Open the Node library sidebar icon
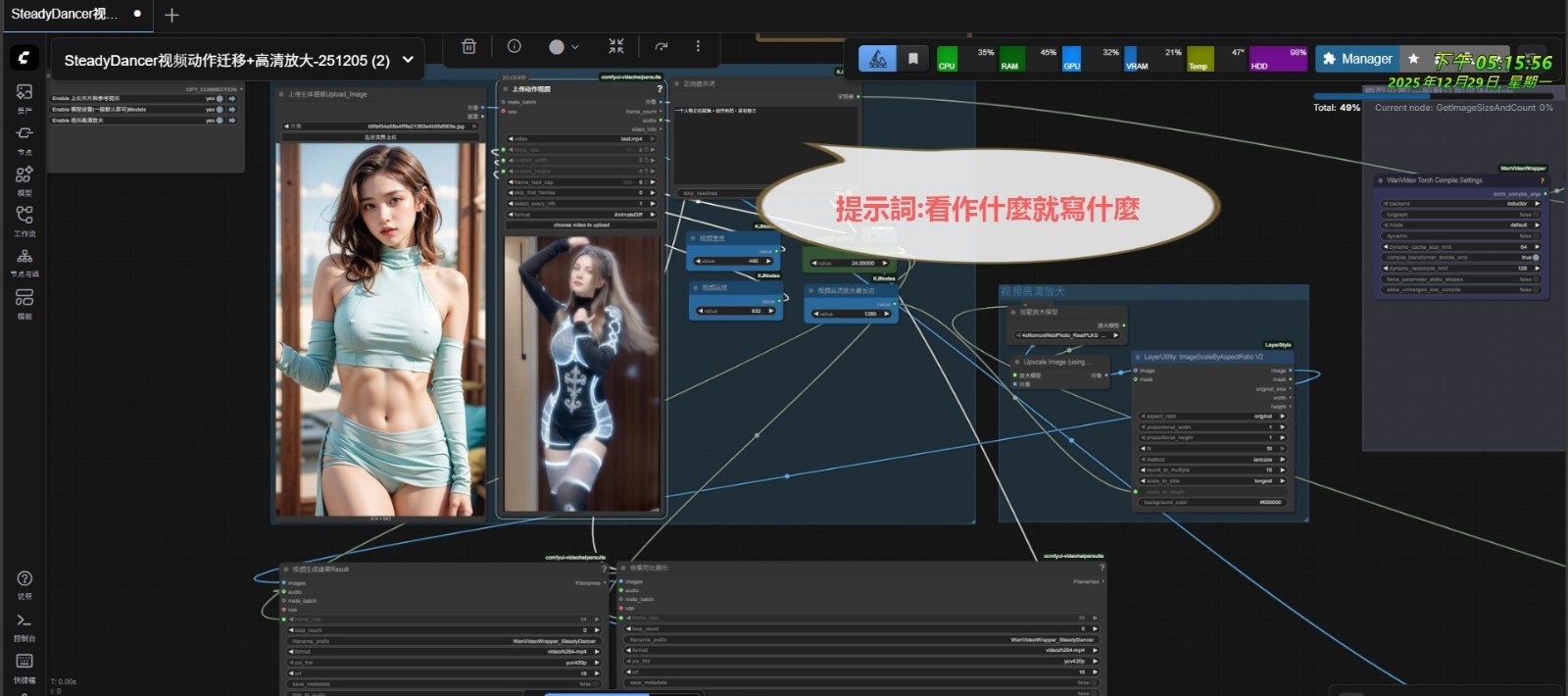The height and width of the screenshot is (696, 1568). tap(24, 135)
